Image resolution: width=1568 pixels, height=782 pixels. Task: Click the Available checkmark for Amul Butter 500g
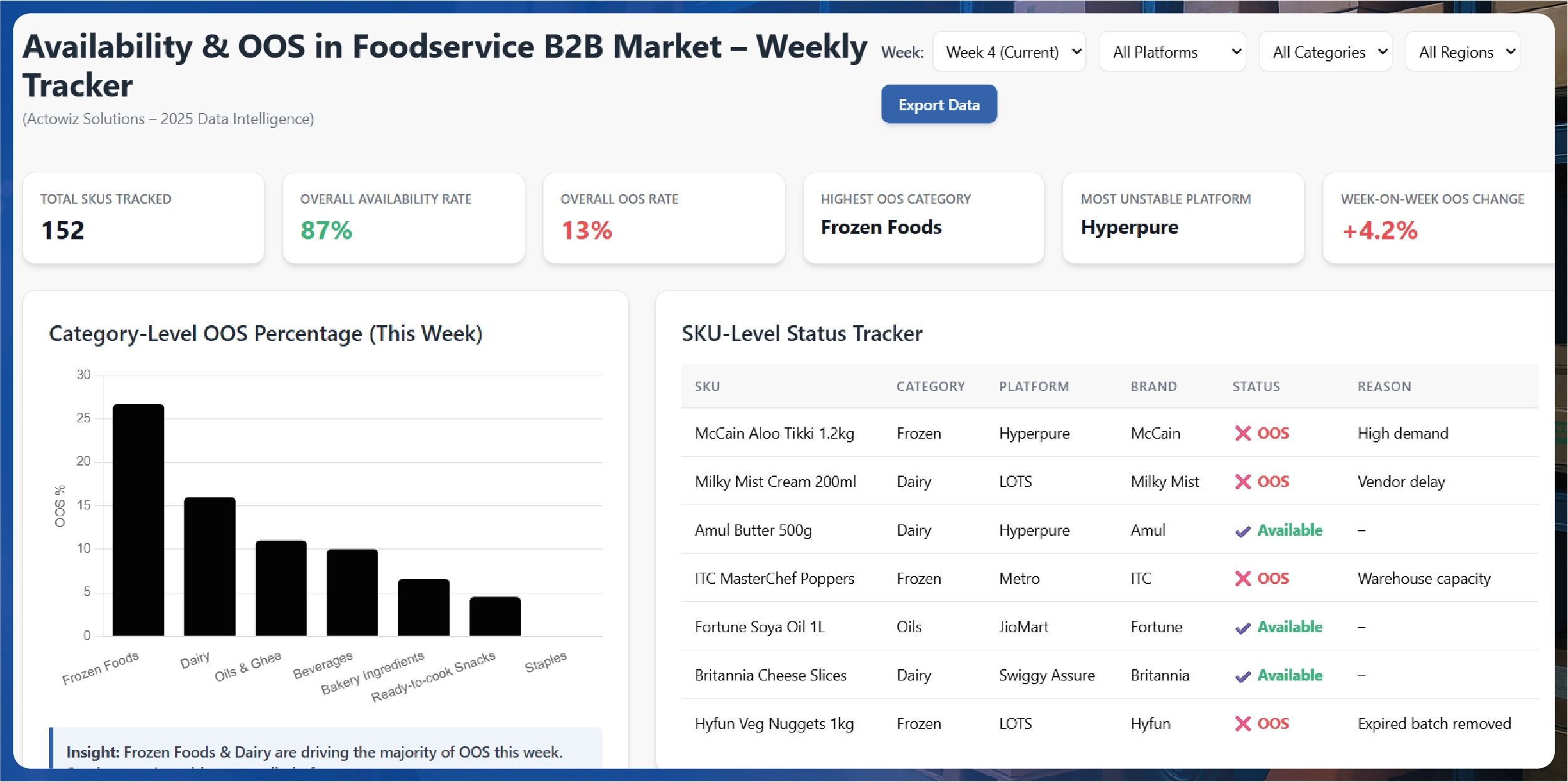coord(1242,531)
